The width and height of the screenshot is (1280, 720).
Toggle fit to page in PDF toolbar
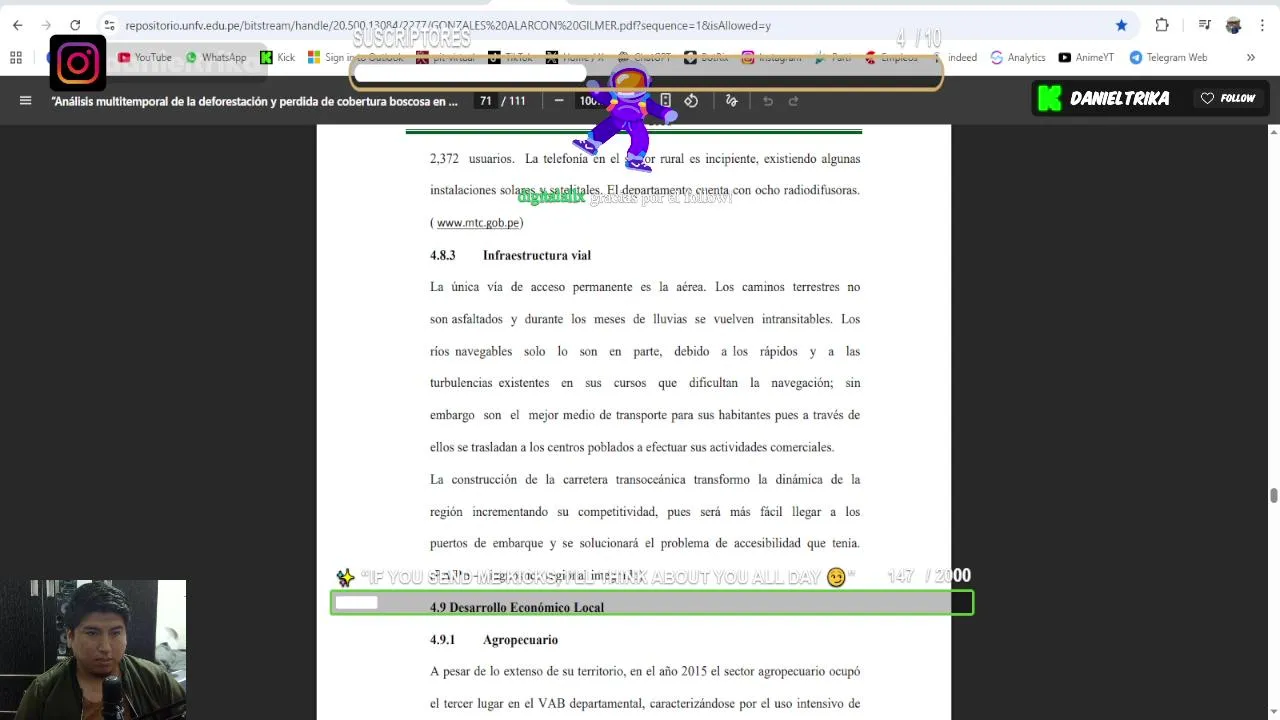(665, 100)
